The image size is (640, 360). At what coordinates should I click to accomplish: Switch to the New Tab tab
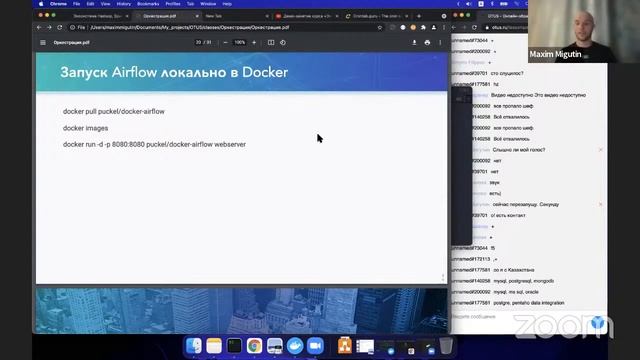(237, 16)
